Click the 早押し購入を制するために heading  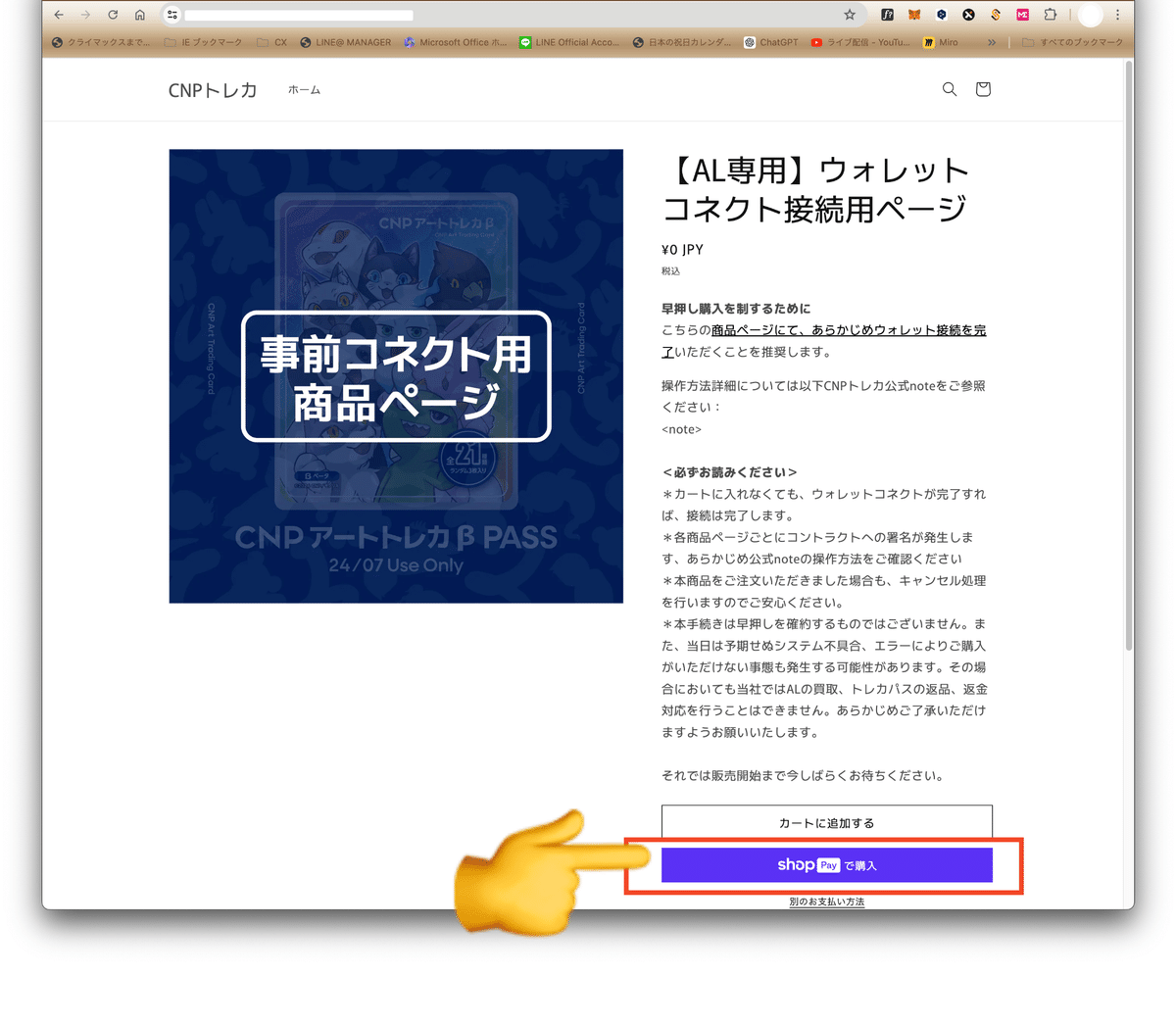point(736,309)
